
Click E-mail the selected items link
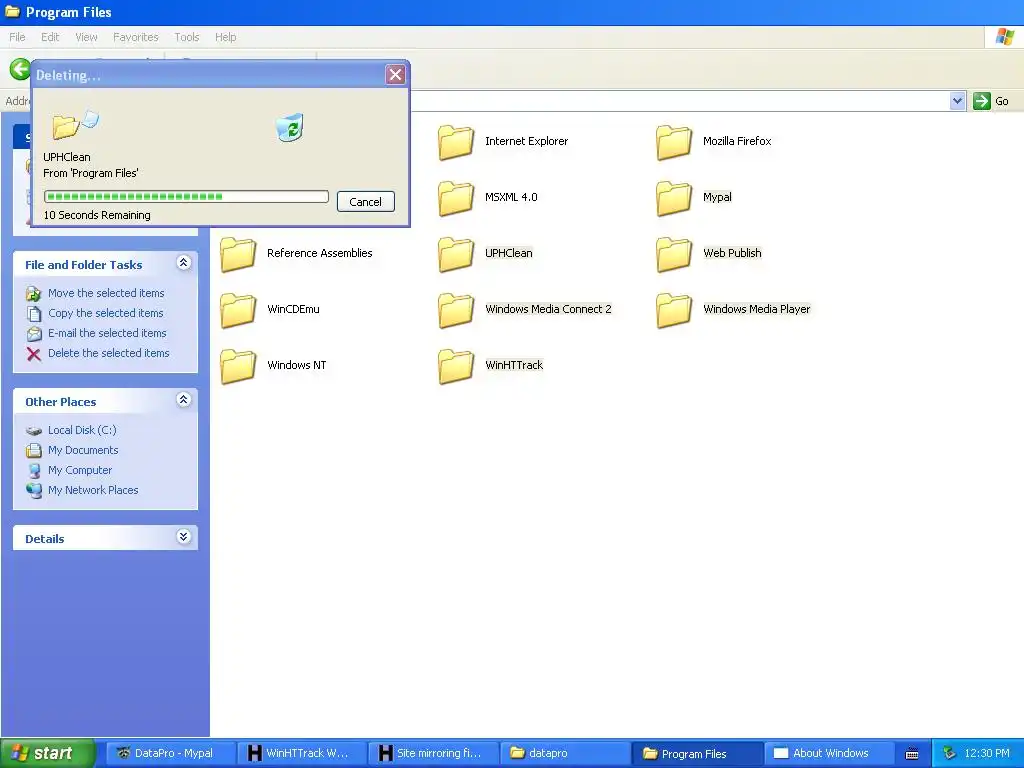coord(107,333)
